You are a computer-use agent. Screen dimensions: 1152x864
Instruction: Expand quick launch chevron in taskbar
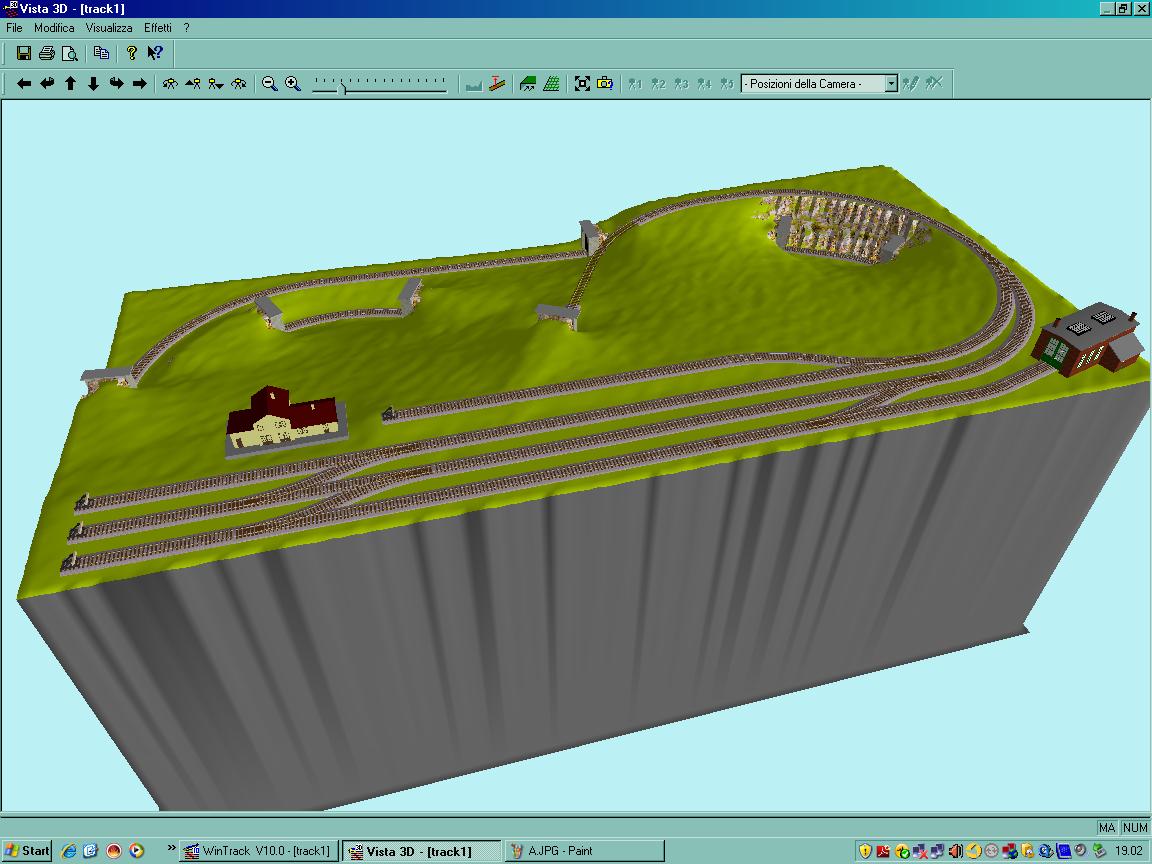pos(171,848)
